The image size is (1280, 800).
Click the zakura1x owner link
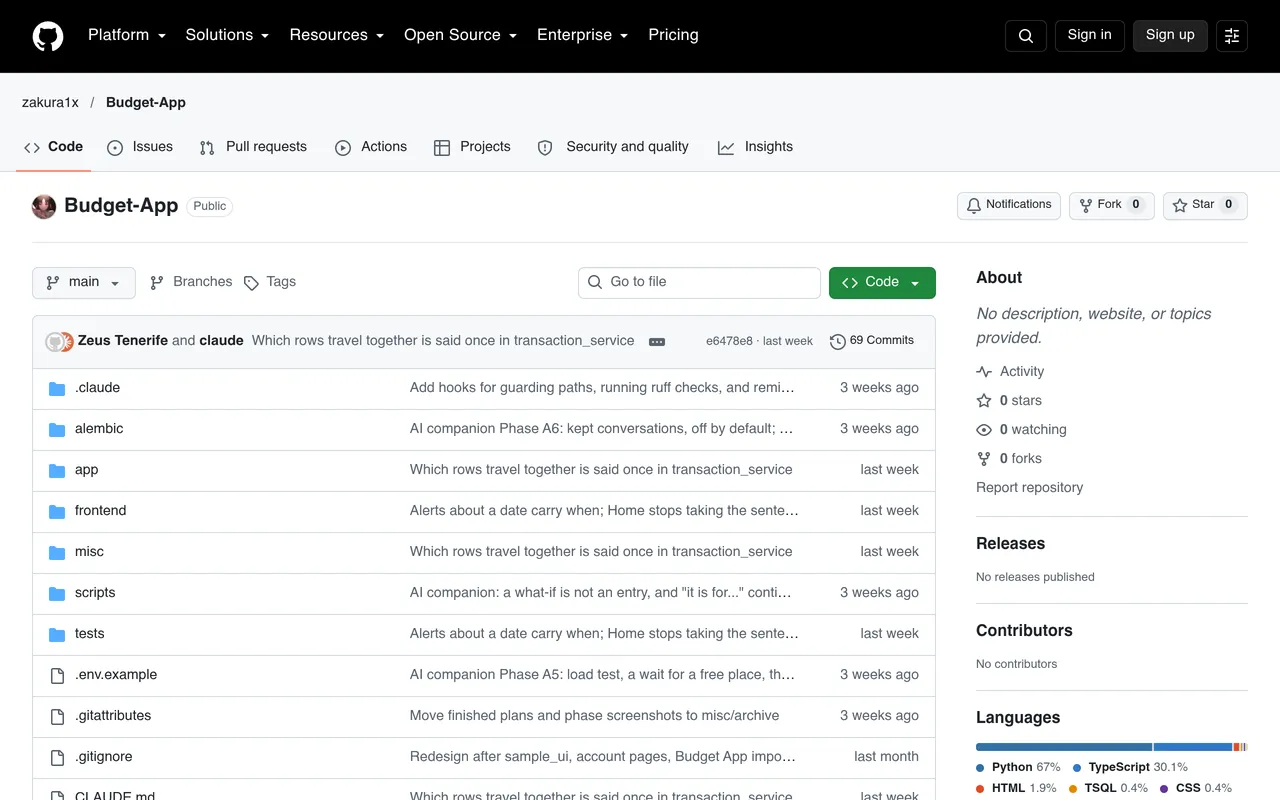pyautogui.click(x=50, y=102)
